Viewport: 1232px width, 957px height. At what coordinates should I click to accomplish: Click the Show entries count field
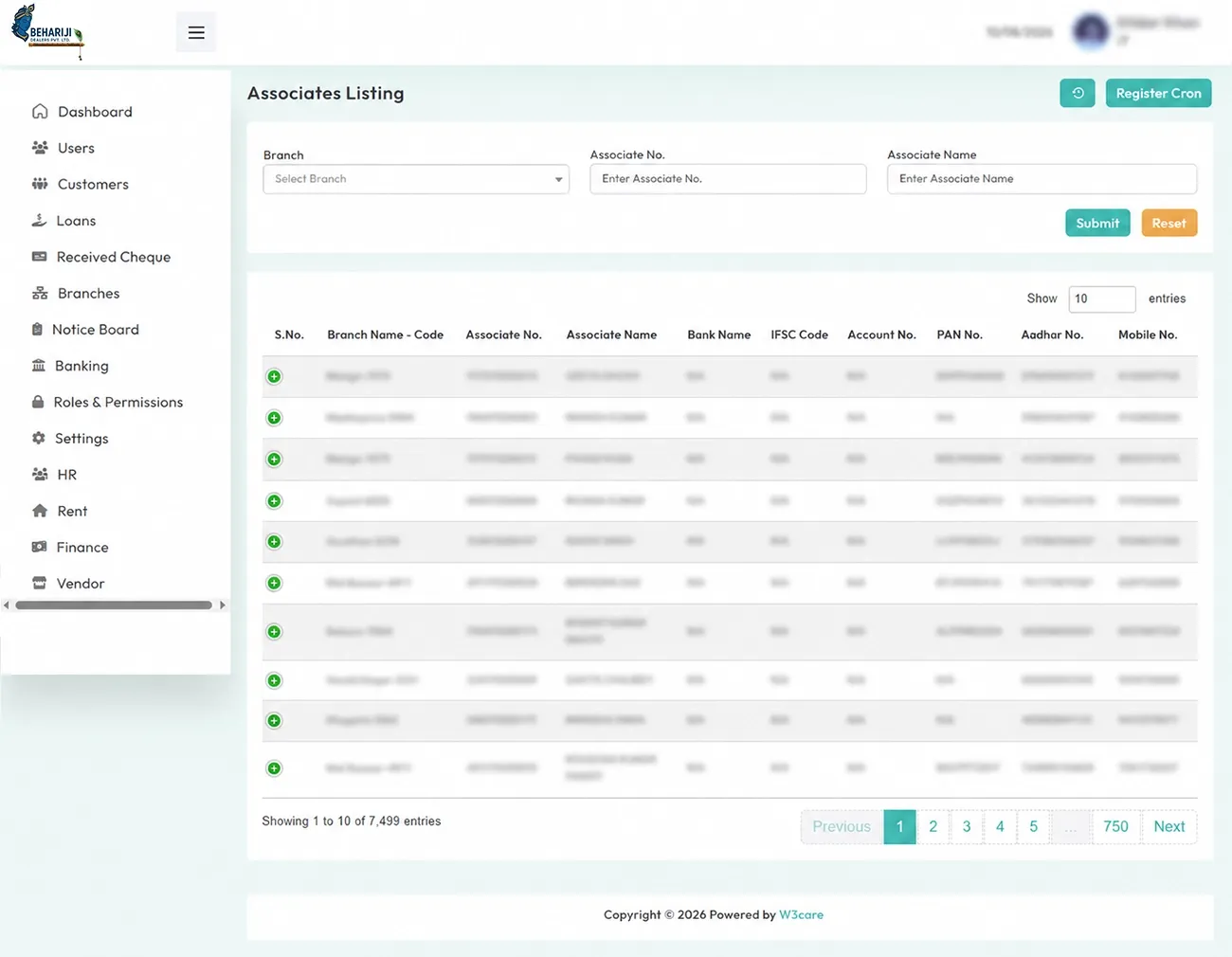(1102, 298)
